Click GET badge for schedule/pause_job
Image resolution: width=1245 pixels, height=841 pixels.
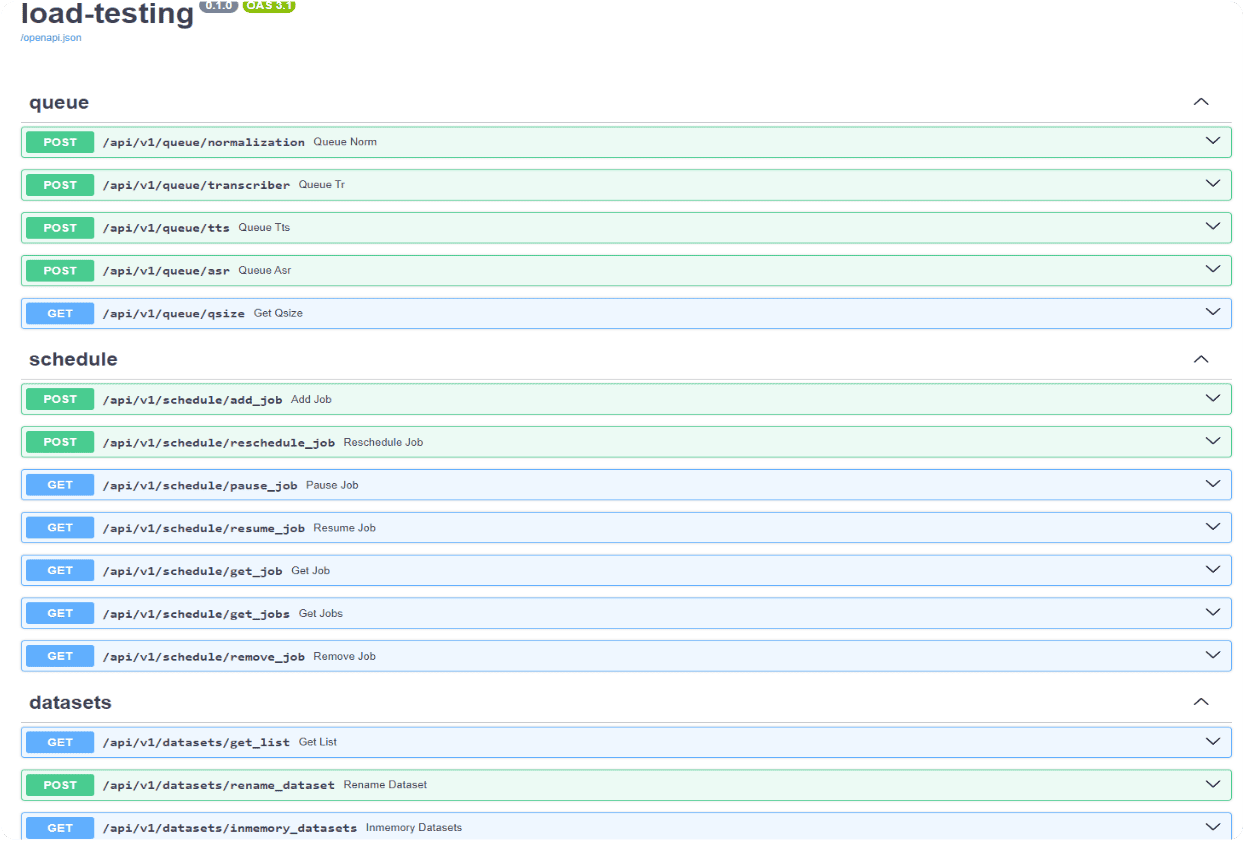[60, 485]
